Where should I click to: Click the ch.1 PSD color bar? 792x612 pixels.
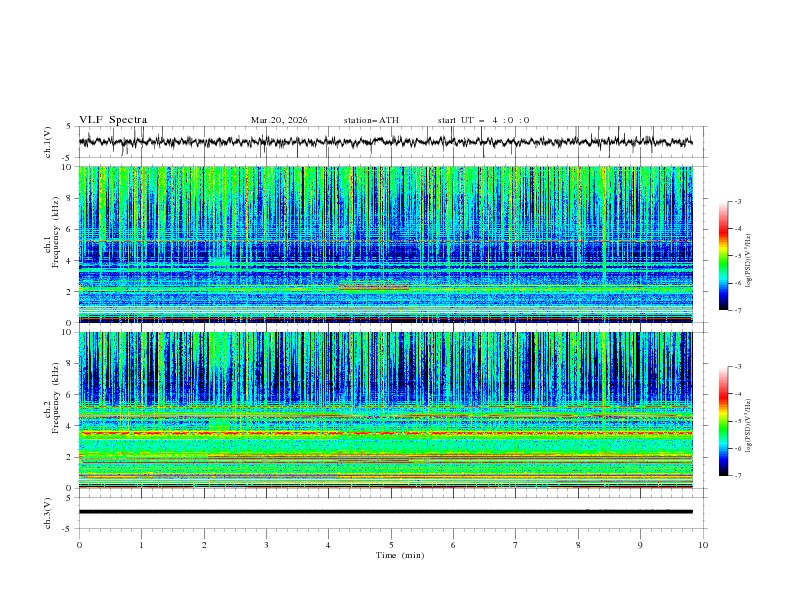(723, 256)
